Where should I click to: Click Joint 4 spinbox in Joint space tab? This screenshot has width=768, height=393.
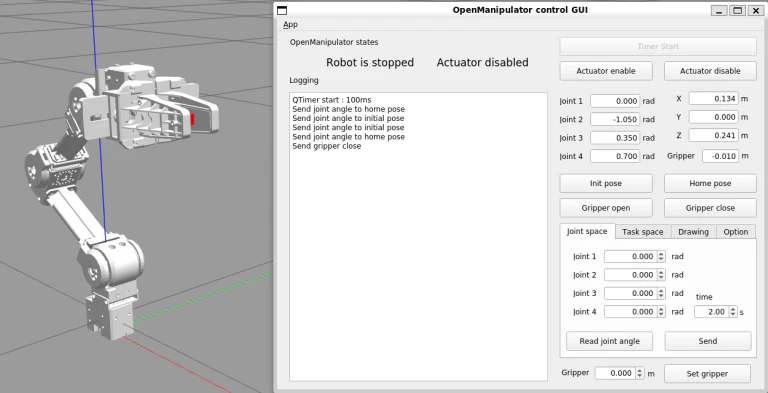(635, 312)
